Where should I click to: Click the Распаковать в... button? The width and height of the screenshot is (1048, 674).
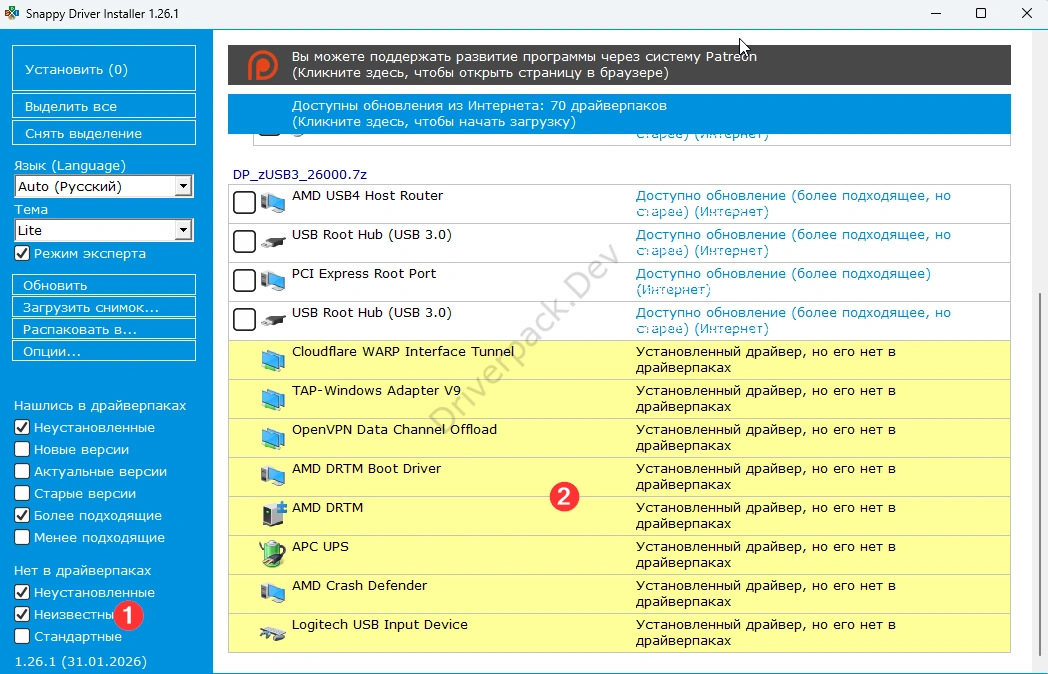pyautogui.click(x=104, y=329)
